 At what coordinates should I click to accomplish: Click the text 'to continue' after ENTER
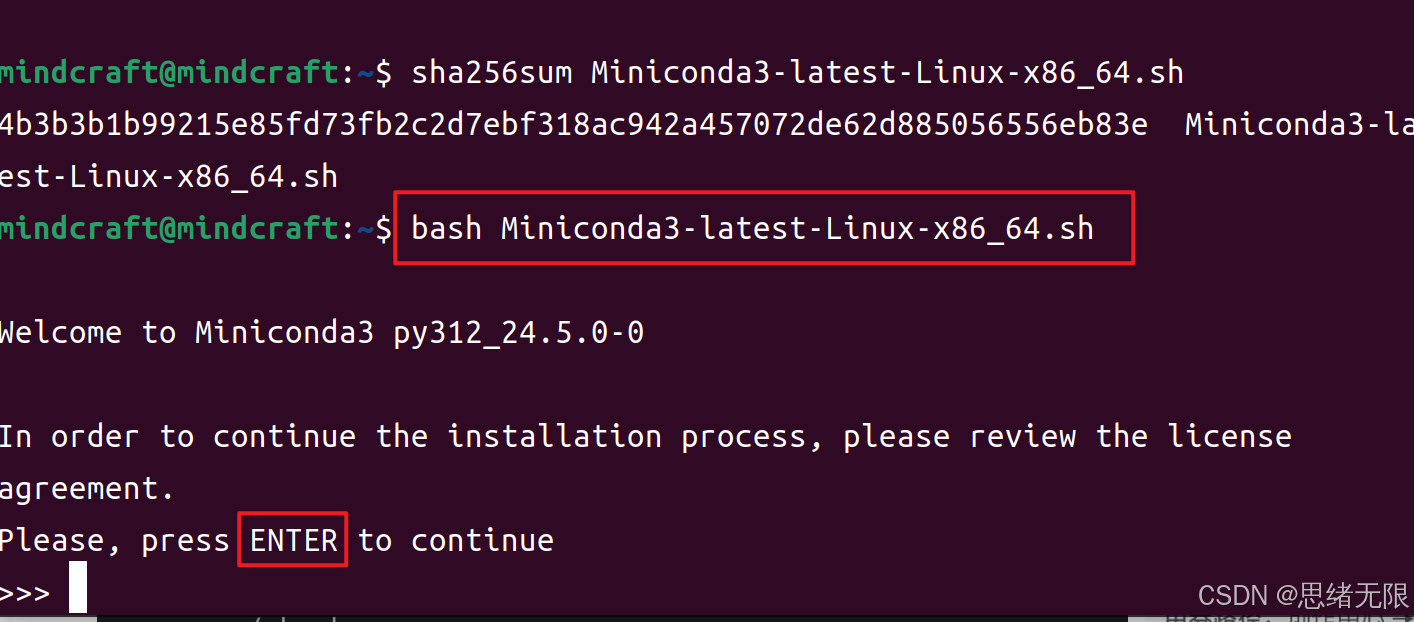pos(456,540)
